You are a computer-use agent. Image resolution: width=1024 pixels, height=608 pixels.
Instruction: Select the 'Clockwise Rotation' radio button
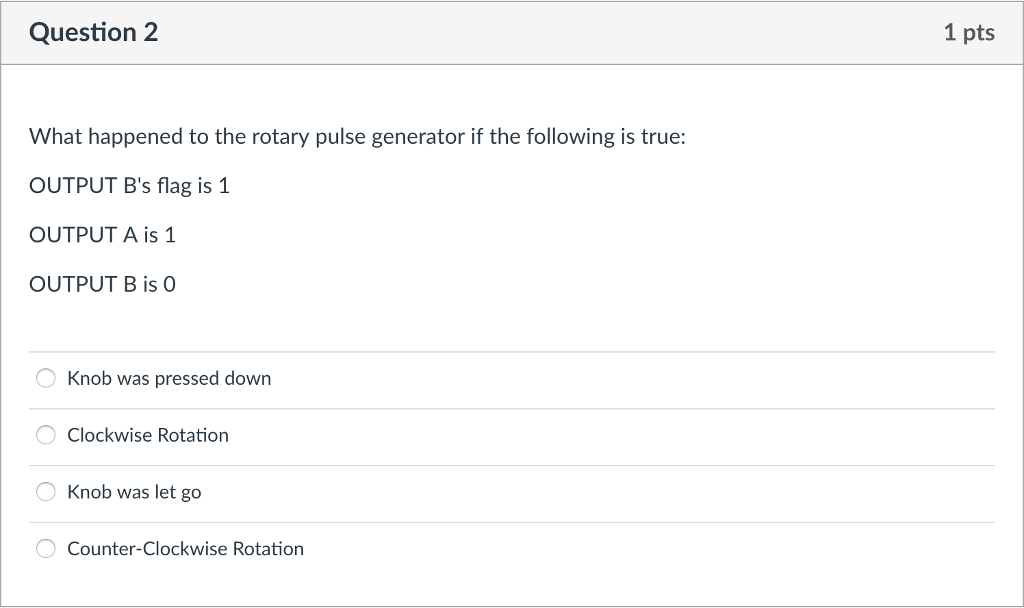pyautogui.click(x=45, y=435)
